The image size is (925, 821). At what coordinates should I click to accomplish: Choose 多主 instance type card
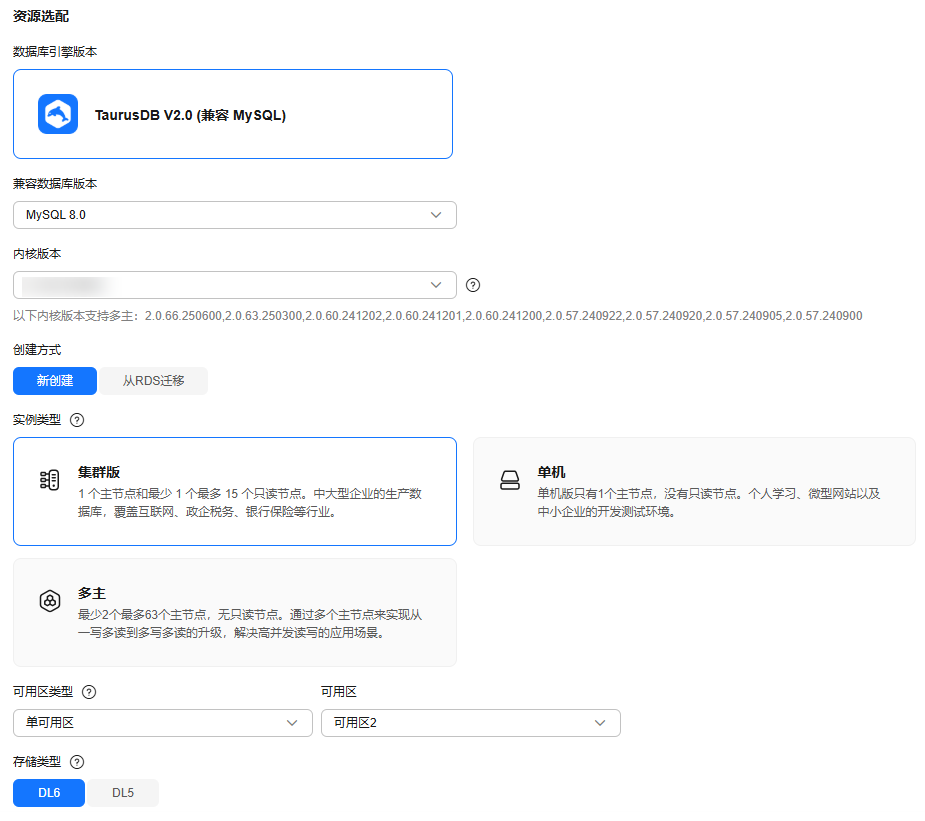point(235,612)
